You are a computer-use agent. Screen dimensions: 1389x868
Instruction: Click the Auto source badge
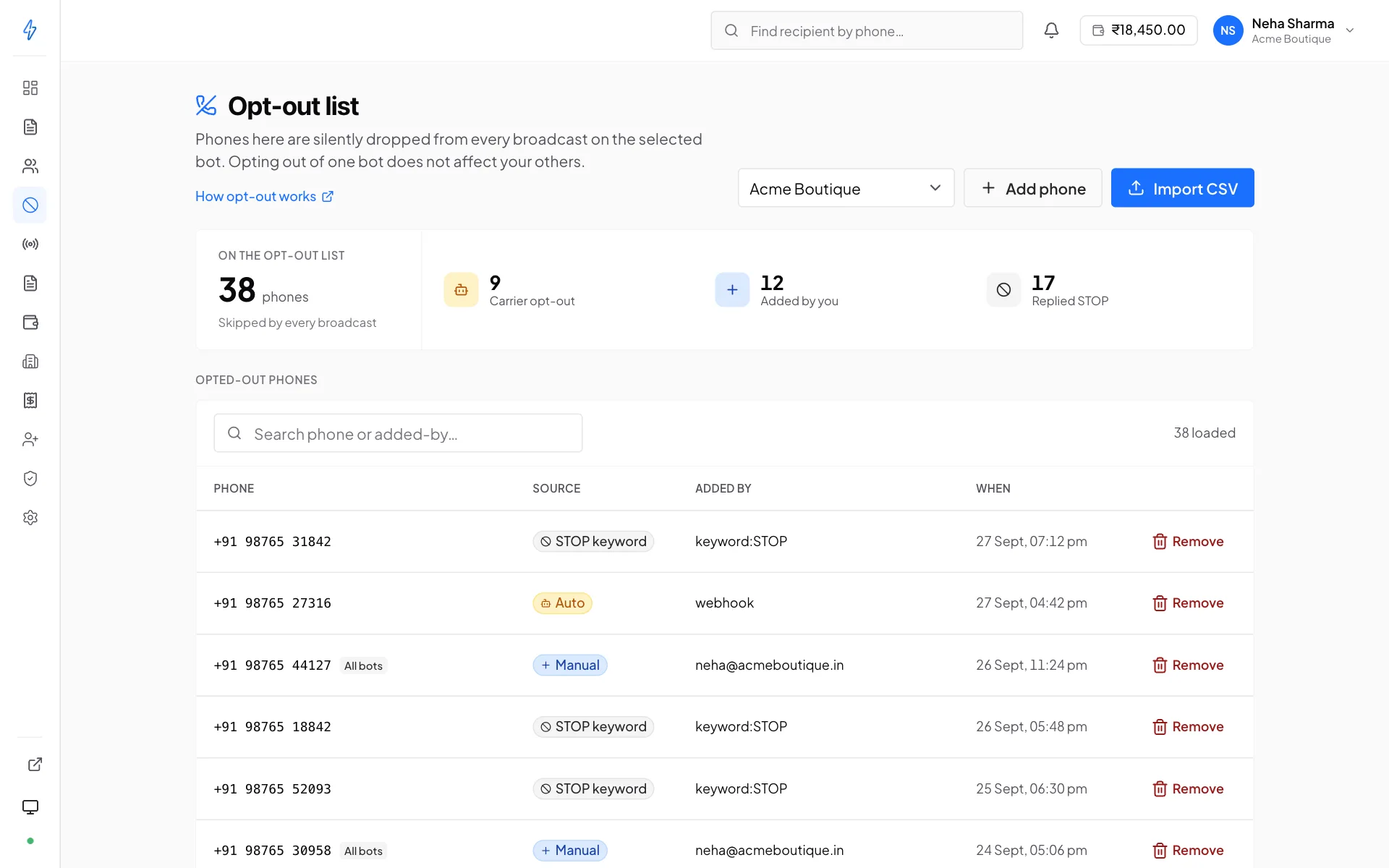pos(562,603)
